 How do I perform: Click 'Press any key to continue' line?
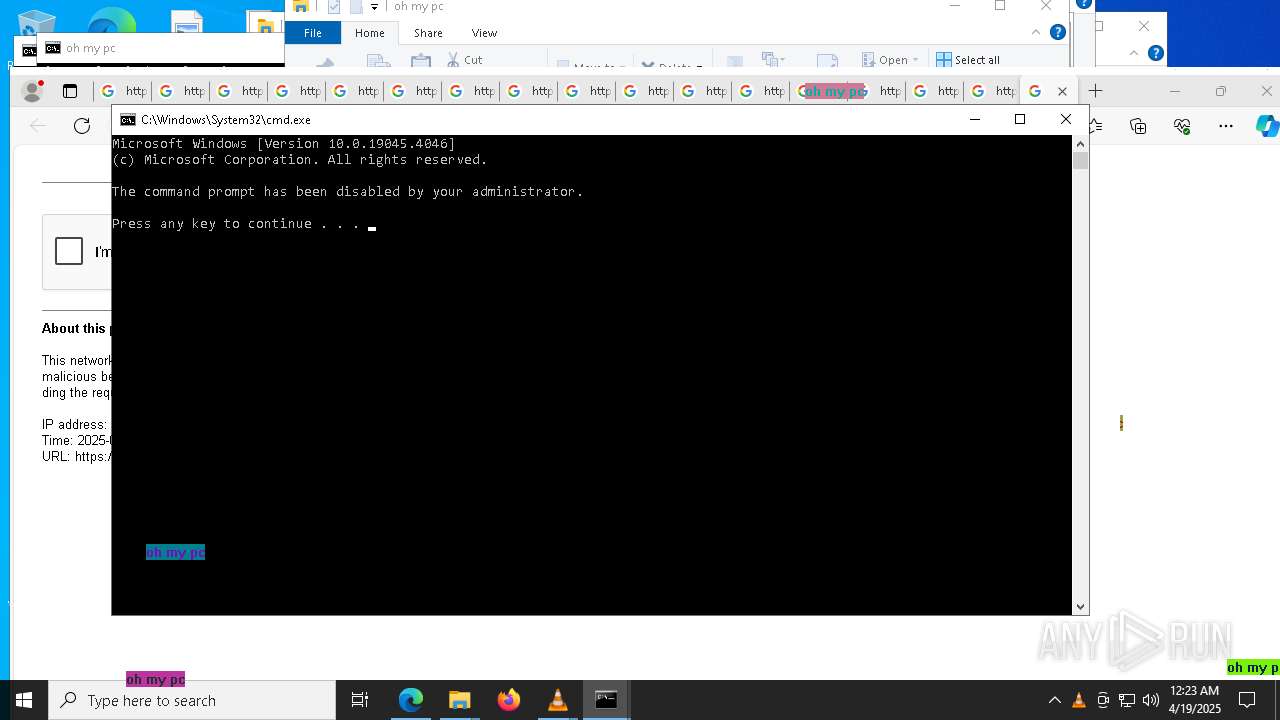click(235, 223)
